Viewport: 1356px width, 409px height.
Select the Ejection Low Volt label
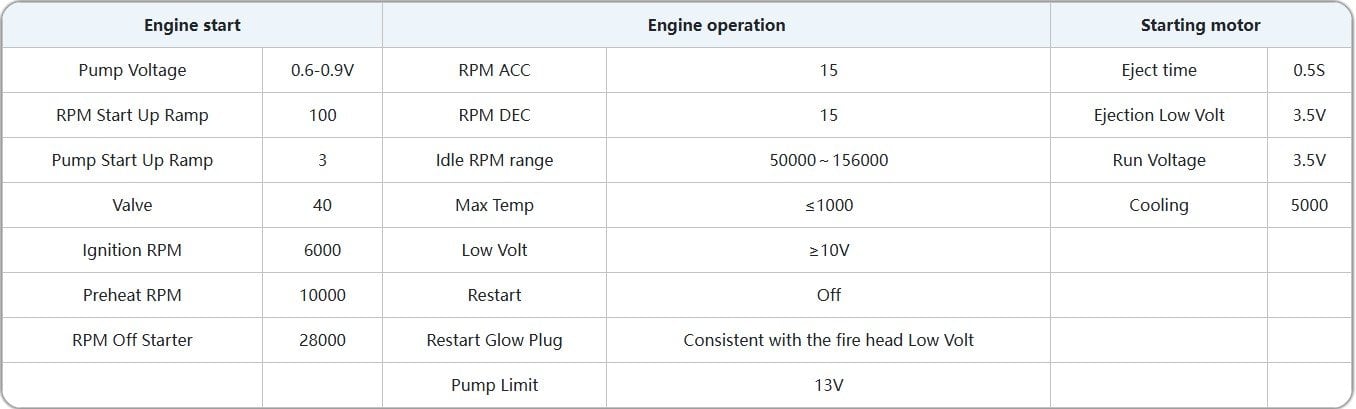1159,115
